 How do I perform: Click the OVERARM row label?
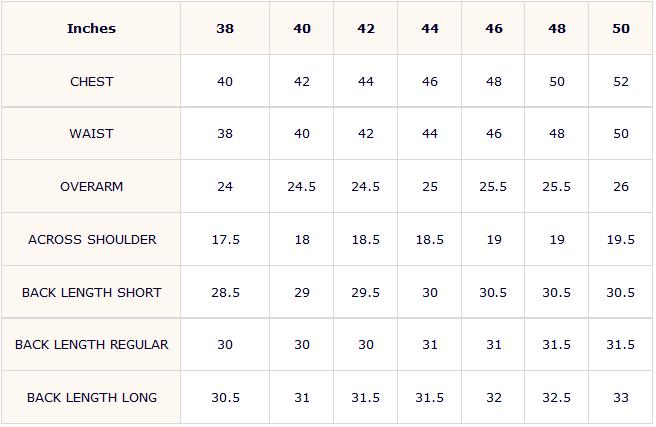pyautogui.click(x=92, y=187)
